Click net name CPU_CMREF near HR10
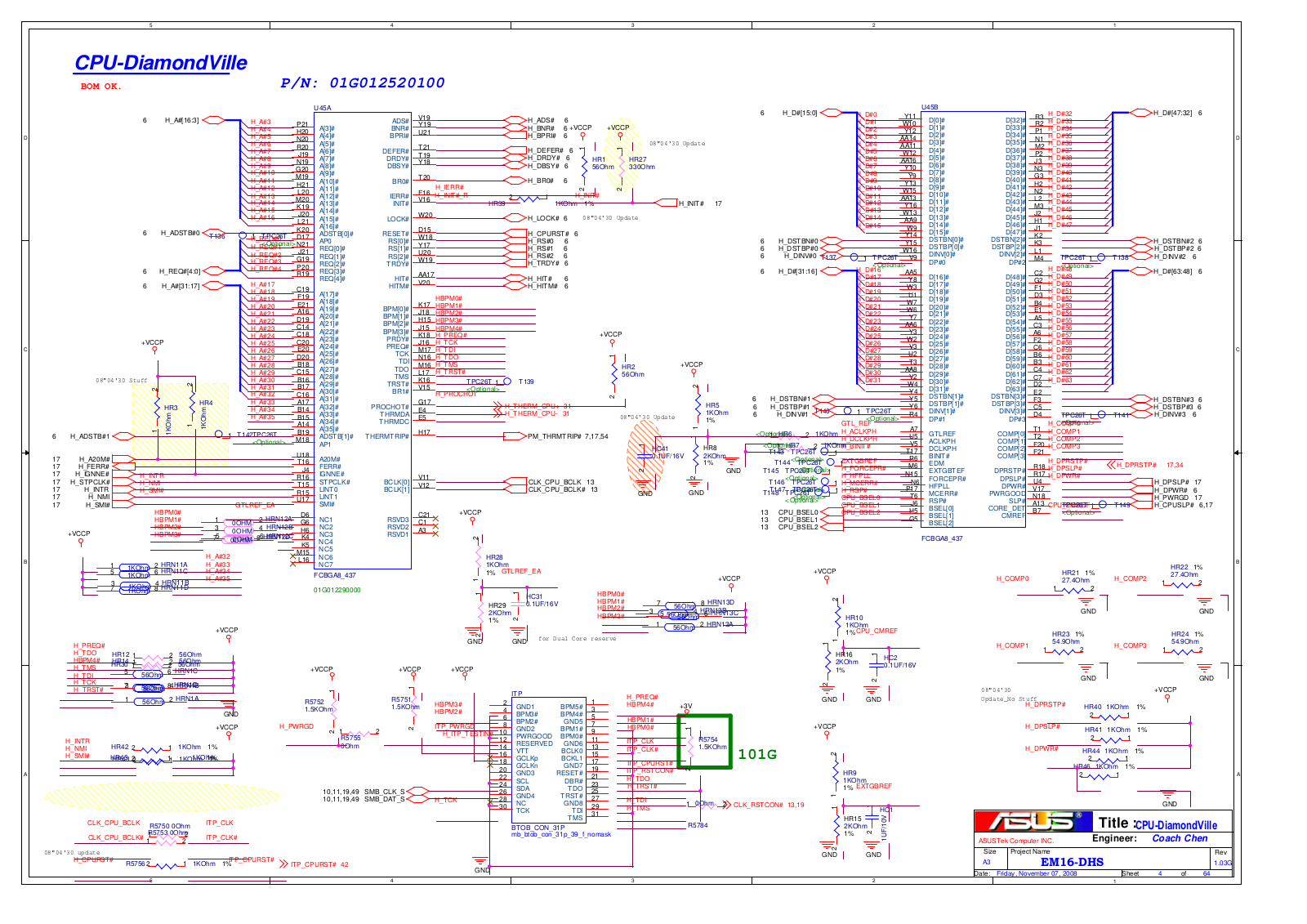The width and height of the screenshot is (1307, 924). click(877, 631)
